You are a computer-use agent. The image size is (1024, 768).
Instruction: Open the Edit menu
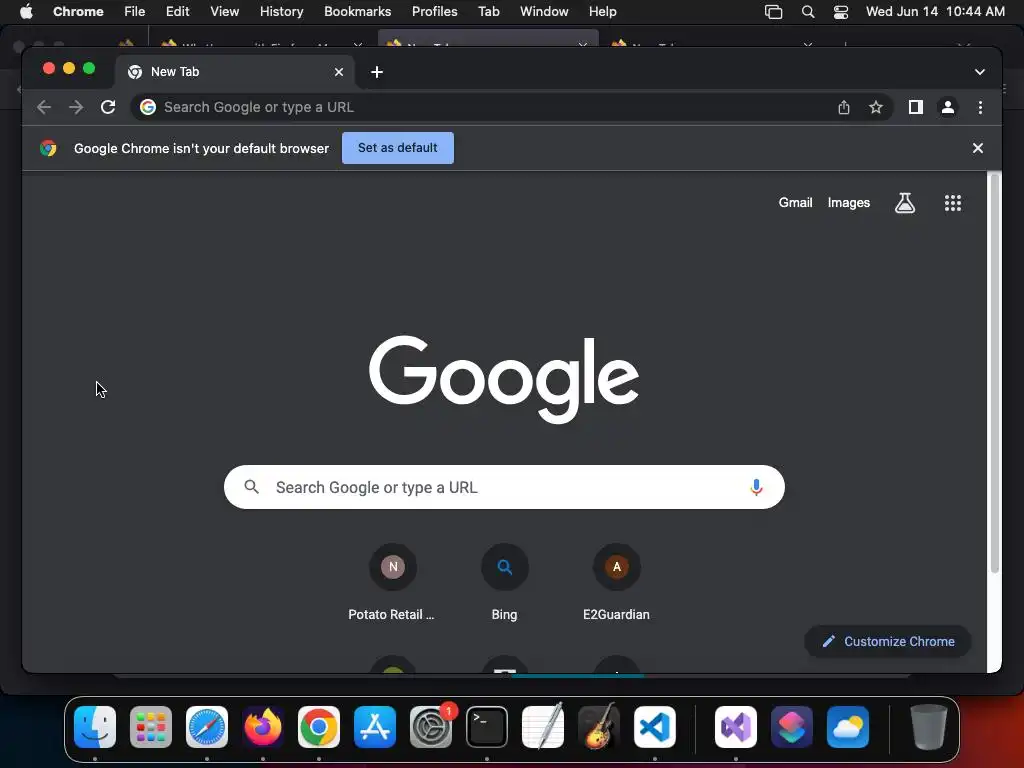click(177, 11)
